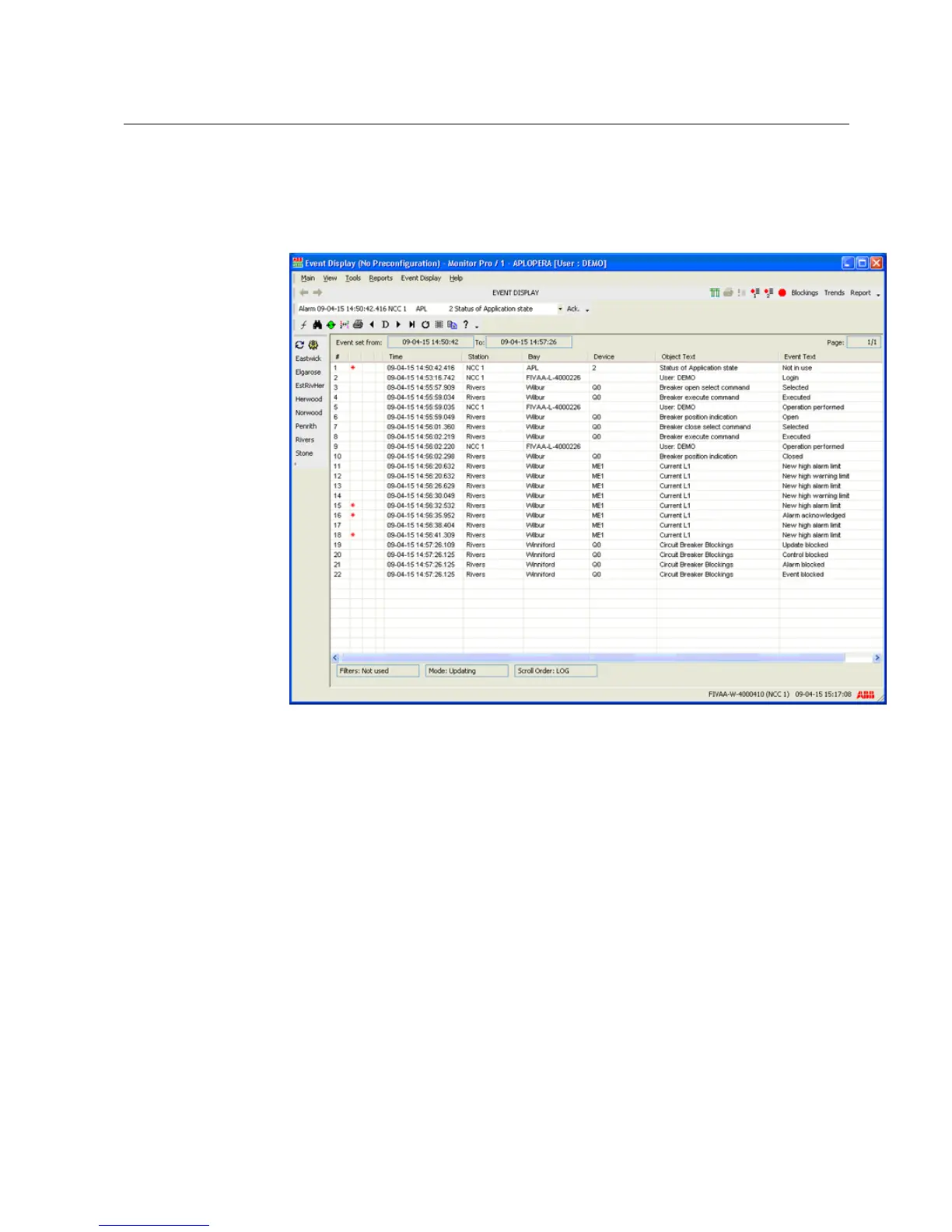
Task: Click the red circle icon near Blockings
Action: [x=782, y=293]
